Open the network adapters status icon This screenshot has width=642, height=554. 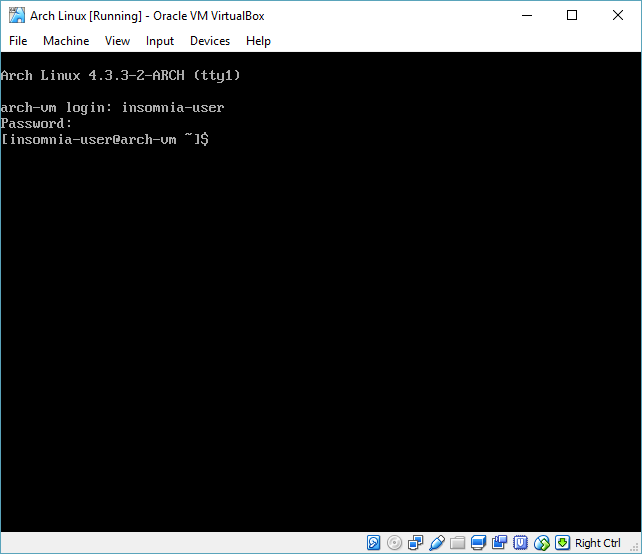tap(416, 543)
